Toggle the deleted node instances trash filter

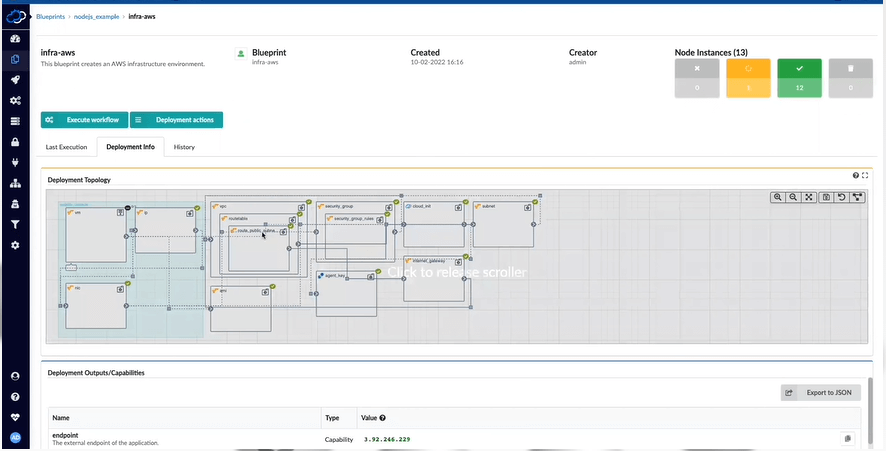[848, 69]
